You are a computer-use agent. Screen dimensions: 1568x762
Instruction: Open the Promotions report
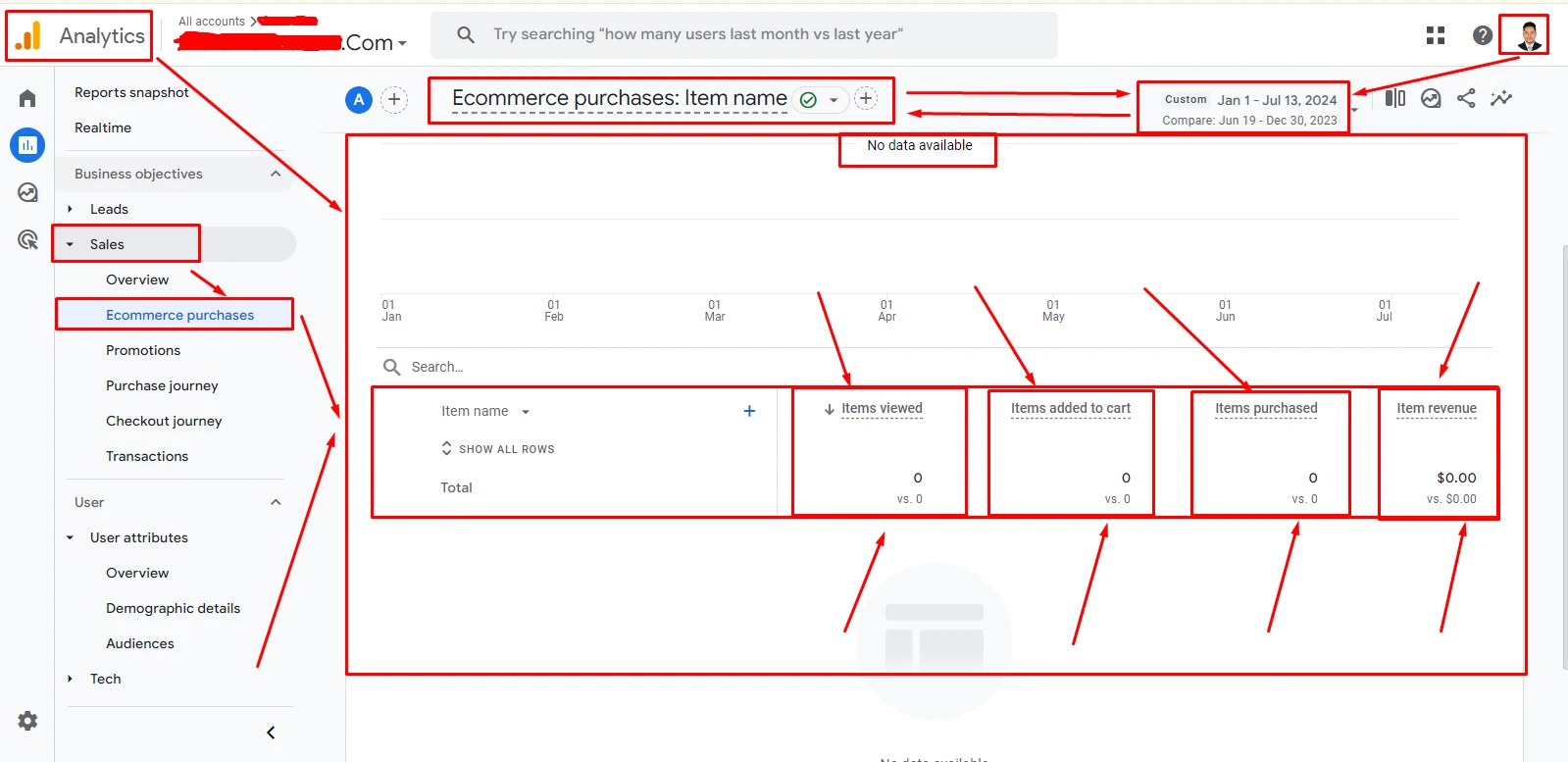(x=143, y=350)
